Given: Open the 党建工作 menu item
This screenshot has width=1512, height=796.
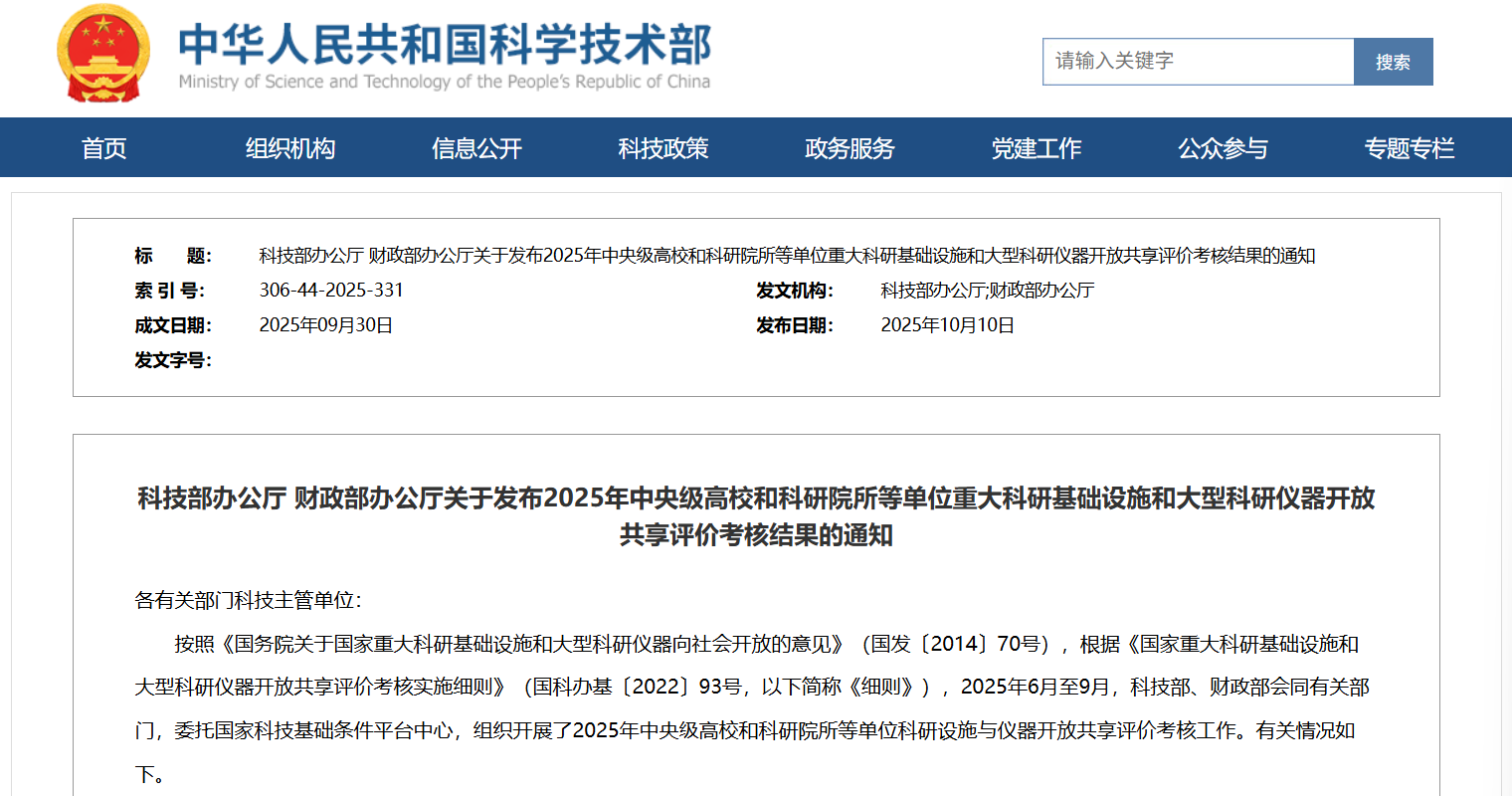Looking at the screenshot, I should pos(1037,148).
